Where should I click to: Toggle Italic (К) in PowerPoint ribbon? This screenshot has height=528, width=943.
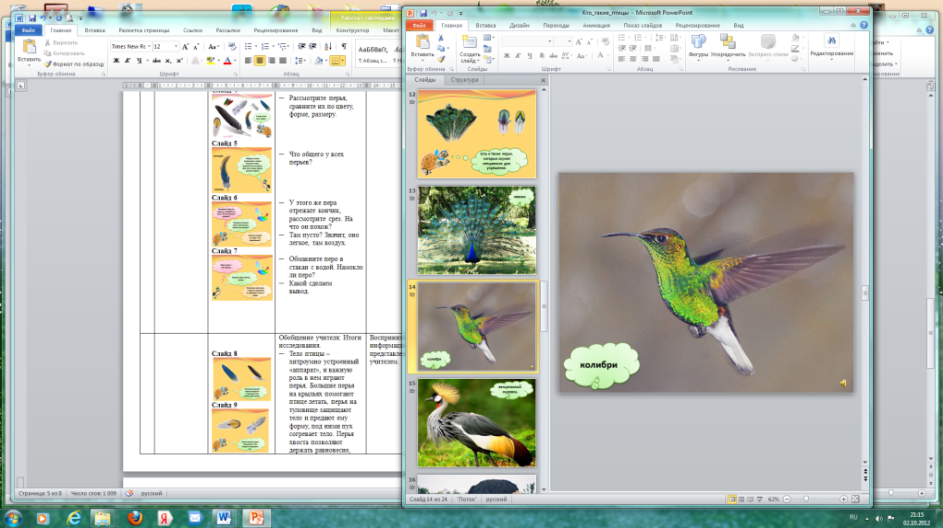pyautogui.click(x=518, y=55)
